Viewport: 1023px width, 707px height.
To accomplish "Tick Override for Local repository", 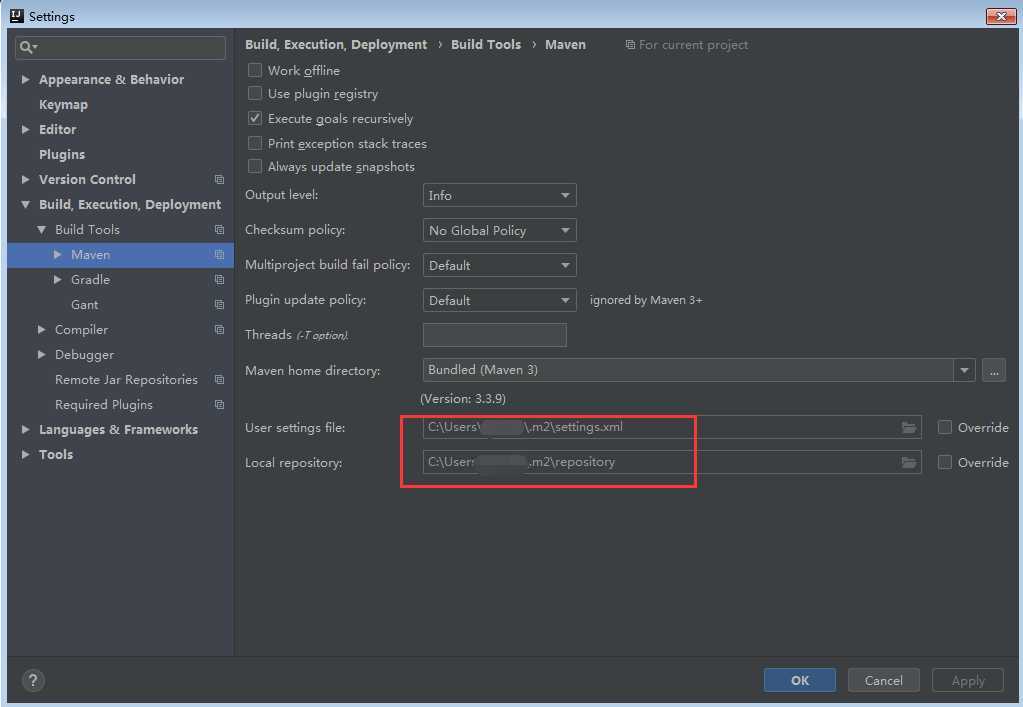I will click(945, 462).
